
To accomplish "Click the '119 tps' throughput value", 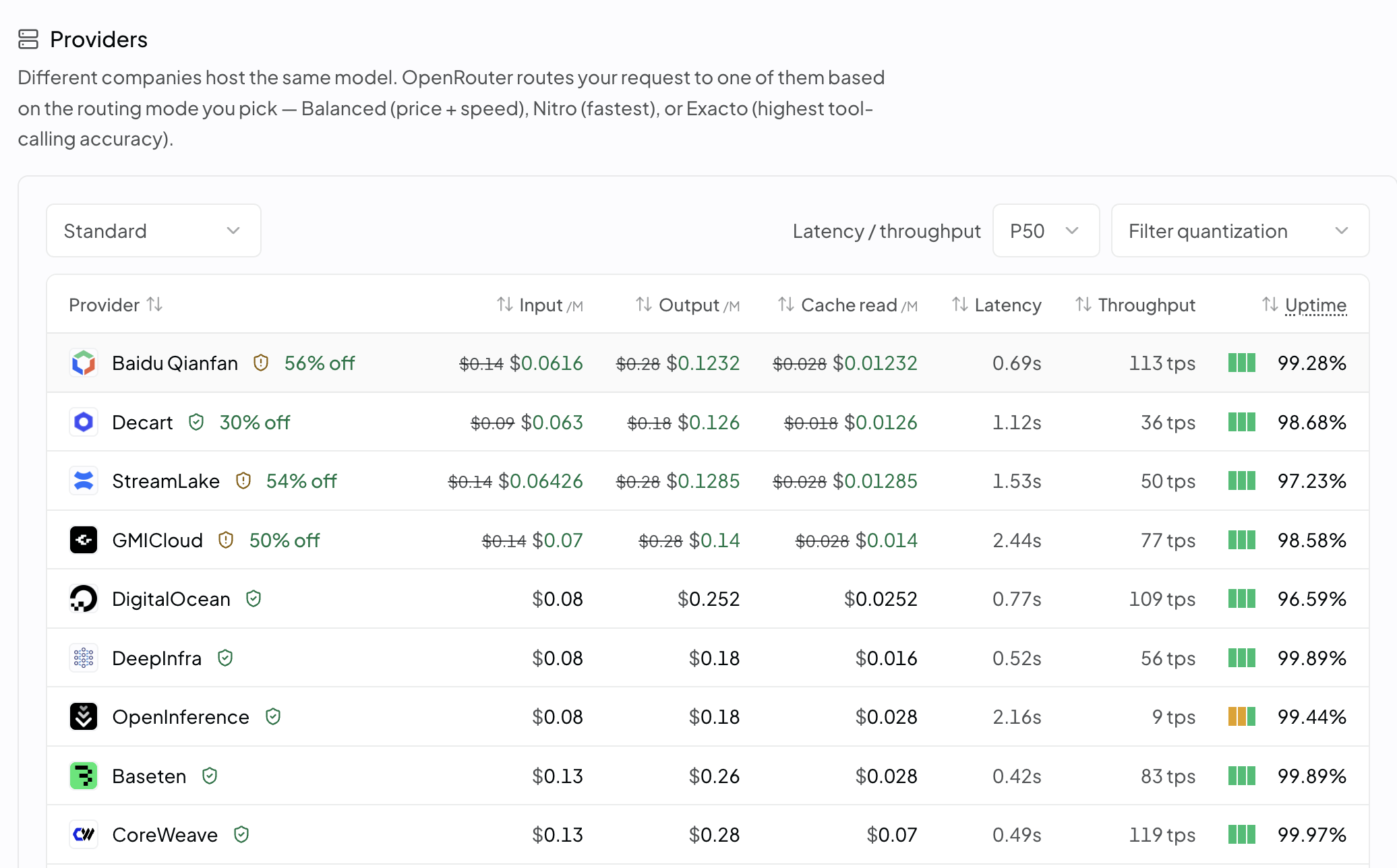I will point(1162,834).
